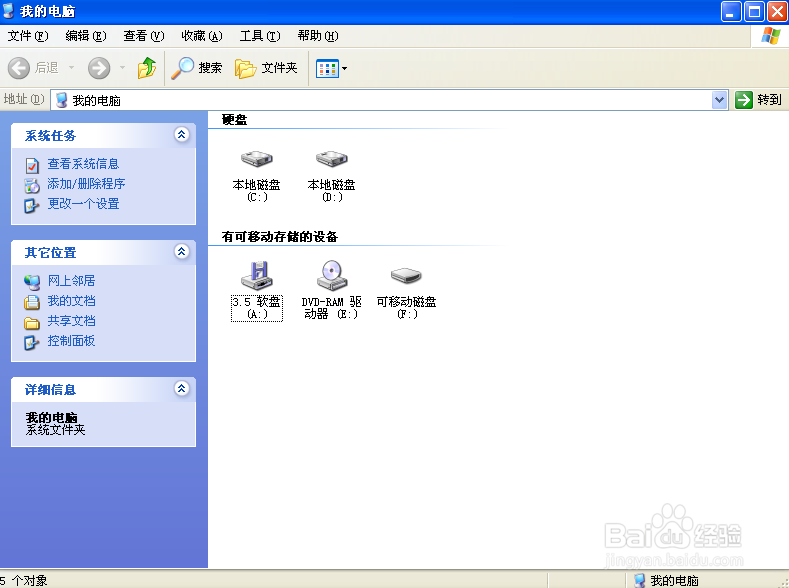Screen dimensions: 789x588
Task: Click the Forward arrow button
Action: [x=99, y=68]
